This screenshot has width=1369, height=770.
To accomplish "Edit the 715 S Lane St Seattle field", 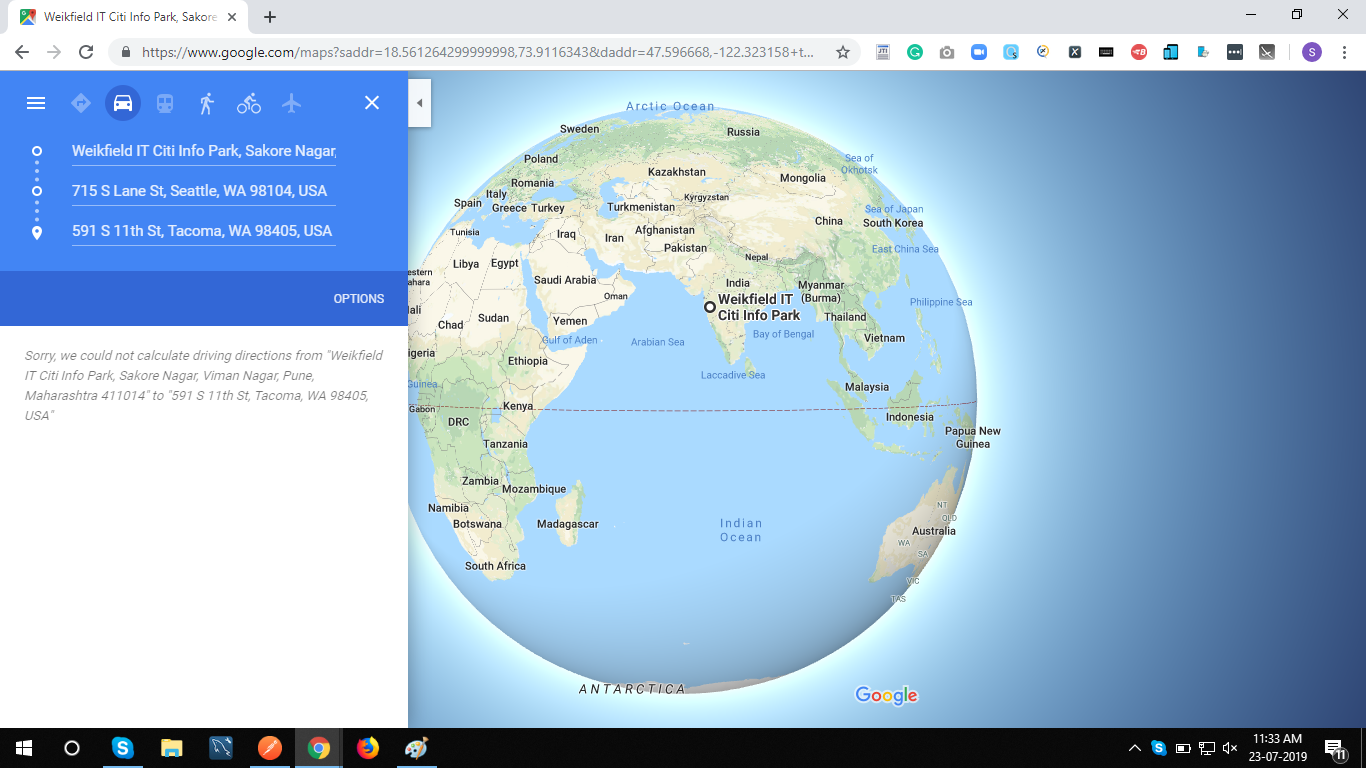I will pyautogui.click(x=204, y=191).
